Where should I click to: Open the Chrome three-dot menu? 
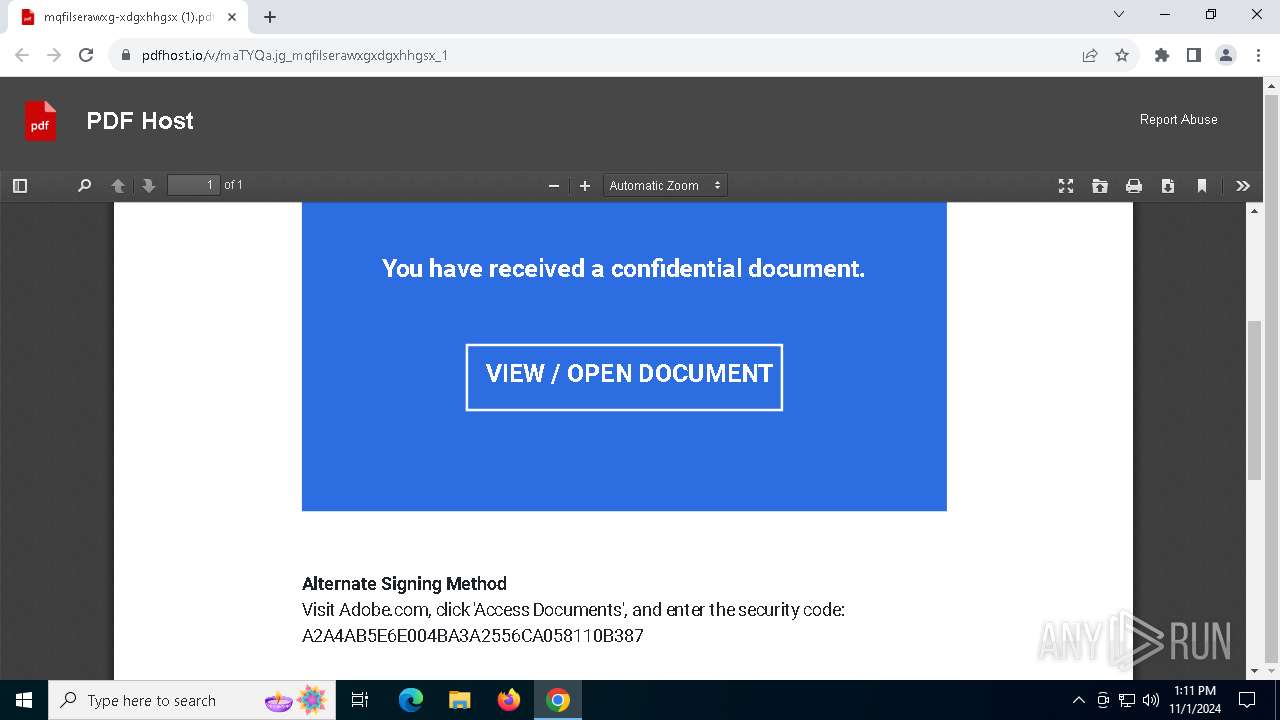pos(1258,55)
